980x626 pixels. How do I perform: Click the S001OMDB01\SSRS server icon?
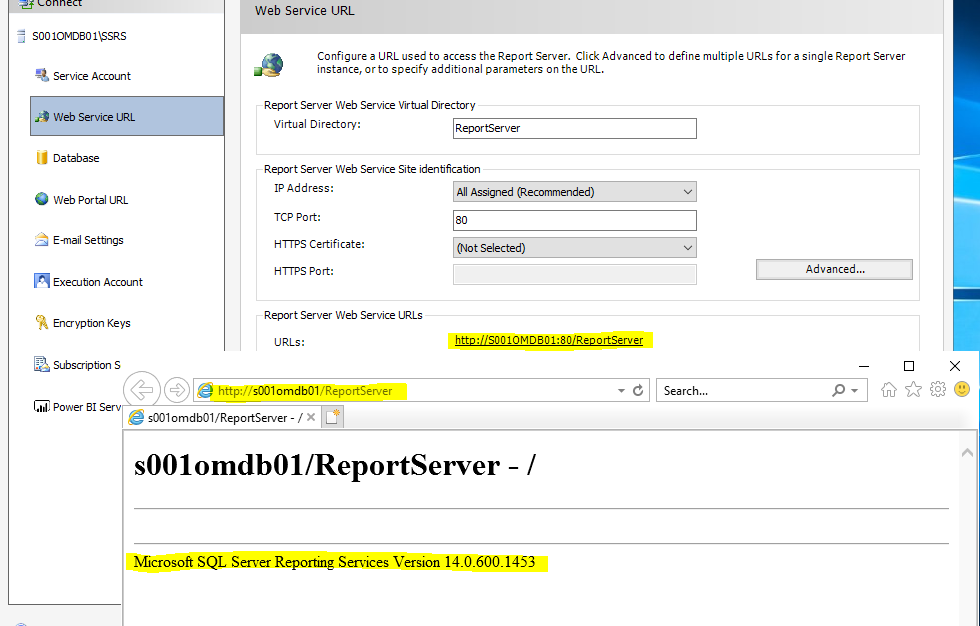[21, 36]
